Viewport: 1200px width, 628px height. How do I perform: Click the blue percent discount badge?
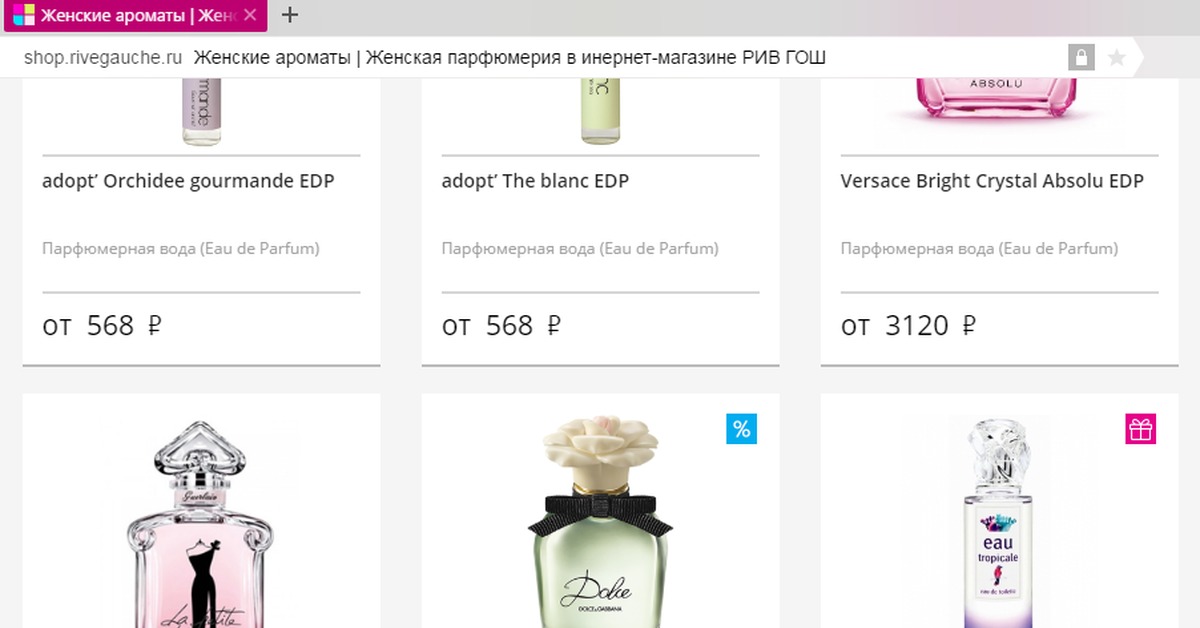tap(741, 429)
